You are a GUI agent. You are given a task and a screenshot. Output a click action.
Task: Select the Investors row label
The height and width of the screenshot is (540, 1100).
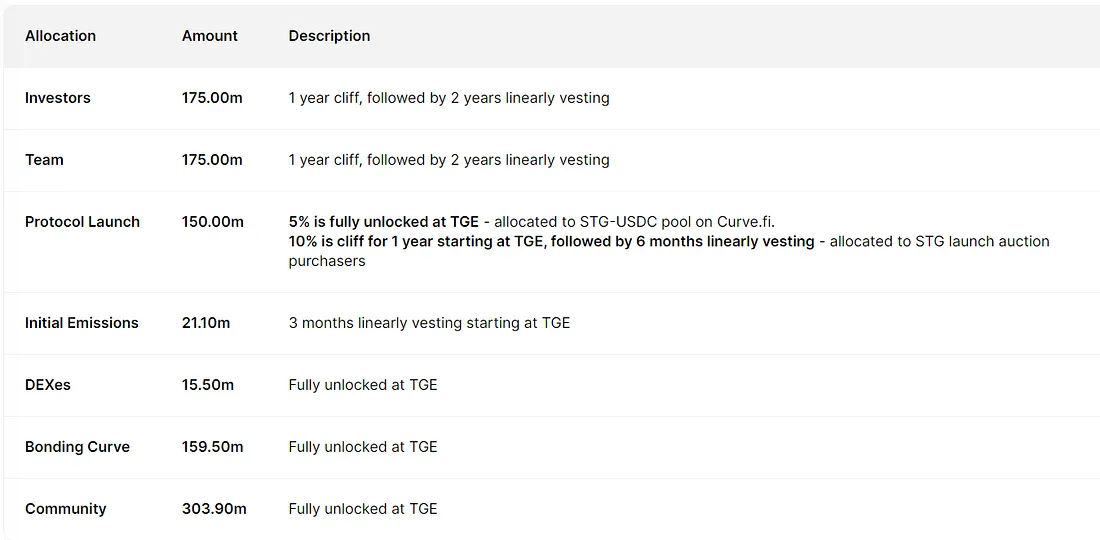(57, 98)
